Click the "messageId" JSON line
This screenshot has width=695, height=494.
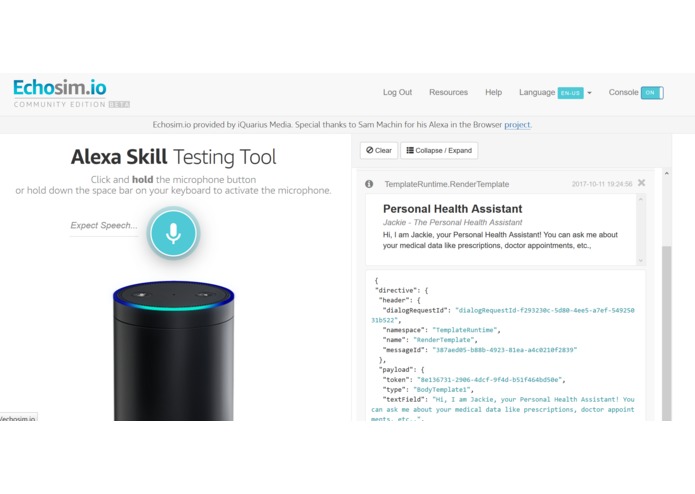click(480, 350)
